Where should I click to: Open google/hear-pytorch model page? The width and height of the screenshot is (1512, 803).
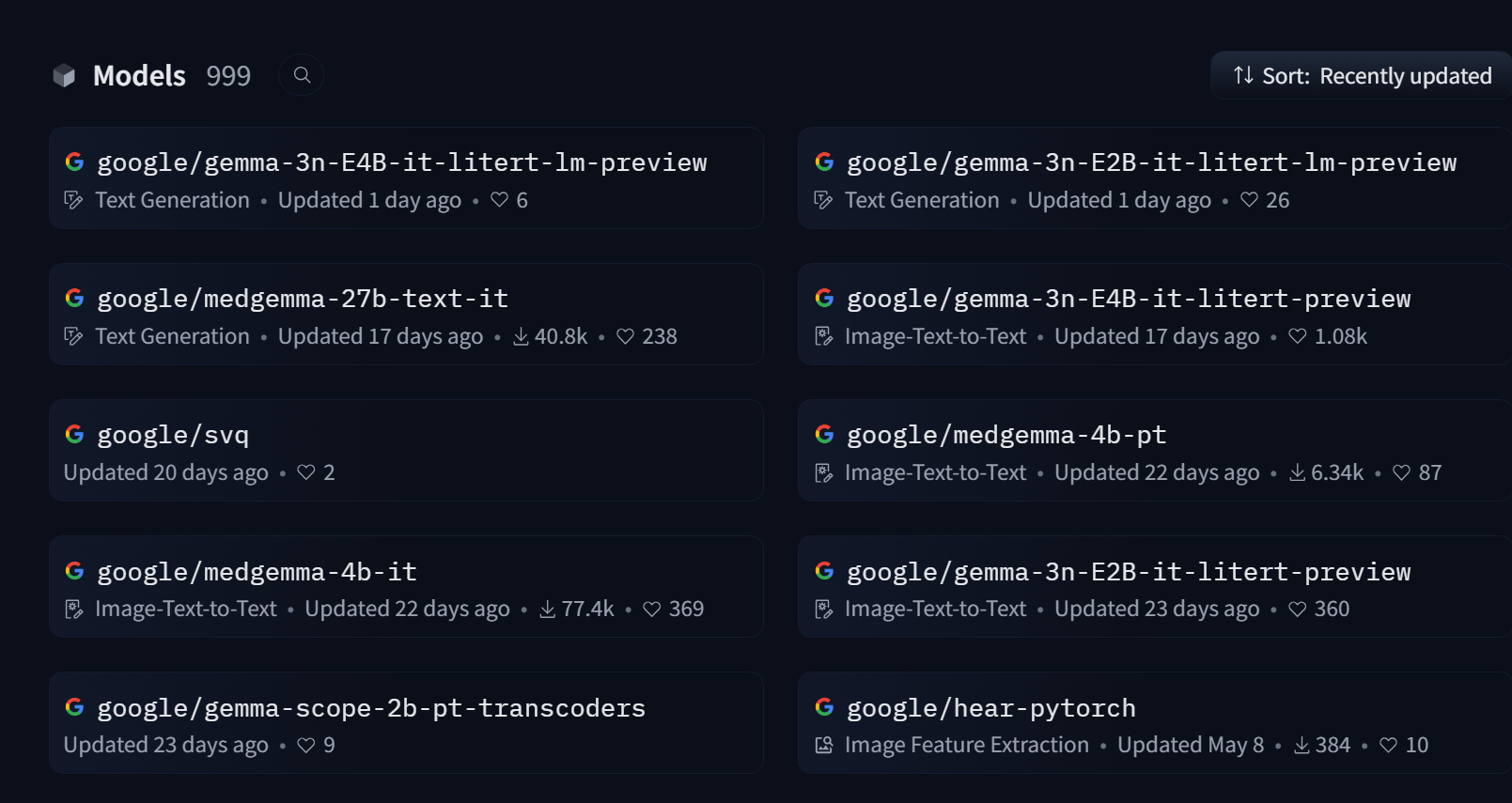coord(990,708)
